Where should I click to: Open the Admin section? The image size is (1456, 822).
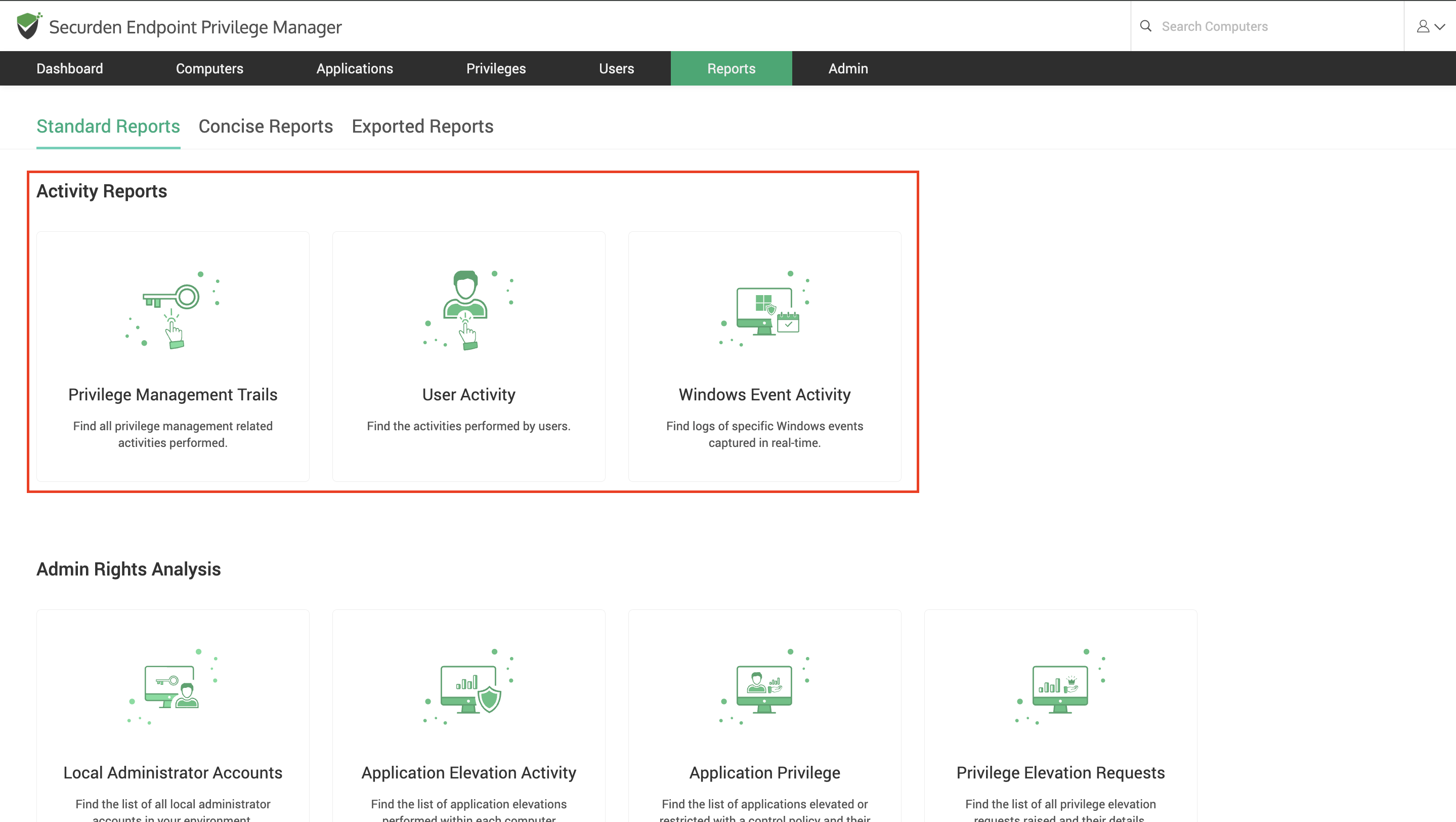(848, 68)
